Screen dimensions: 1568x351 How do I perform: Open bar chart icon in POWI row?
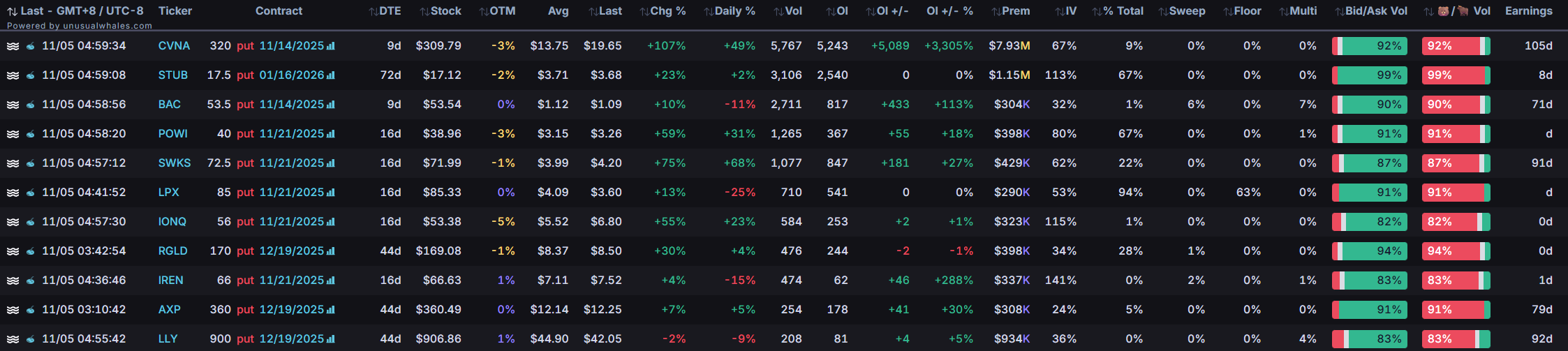pyautogui.click(x=331, y=134)
